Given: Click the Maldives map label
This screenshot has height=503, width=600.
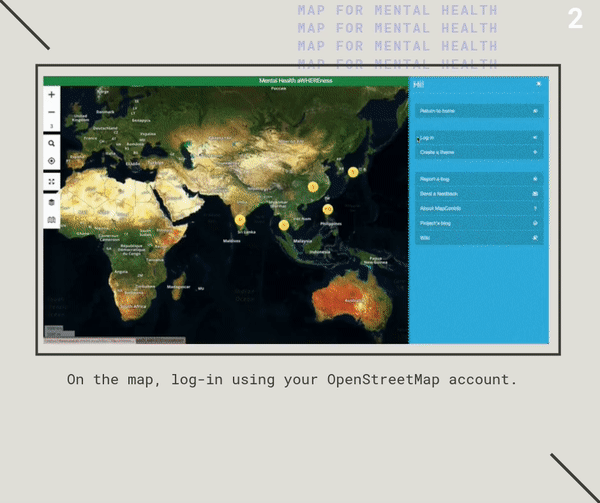Looking at the screenshot, I should coord(232,241).
